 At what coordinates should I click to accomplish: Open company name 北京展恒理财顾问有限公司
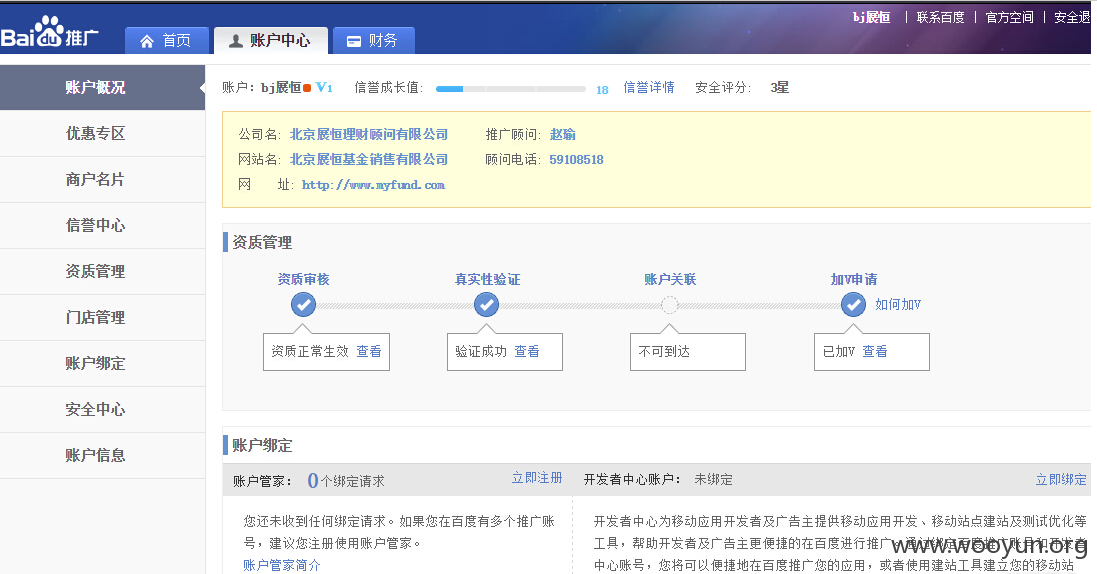click(x=369, y=134)
